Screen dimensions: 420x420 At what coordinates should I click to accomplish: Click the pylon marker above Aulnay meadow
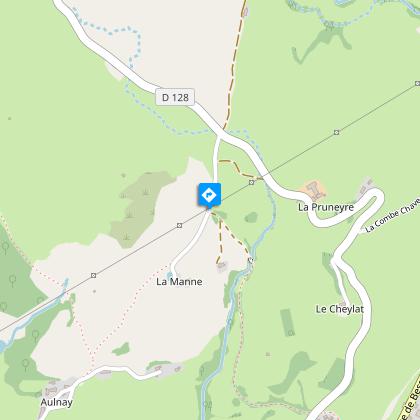(94, 275)
